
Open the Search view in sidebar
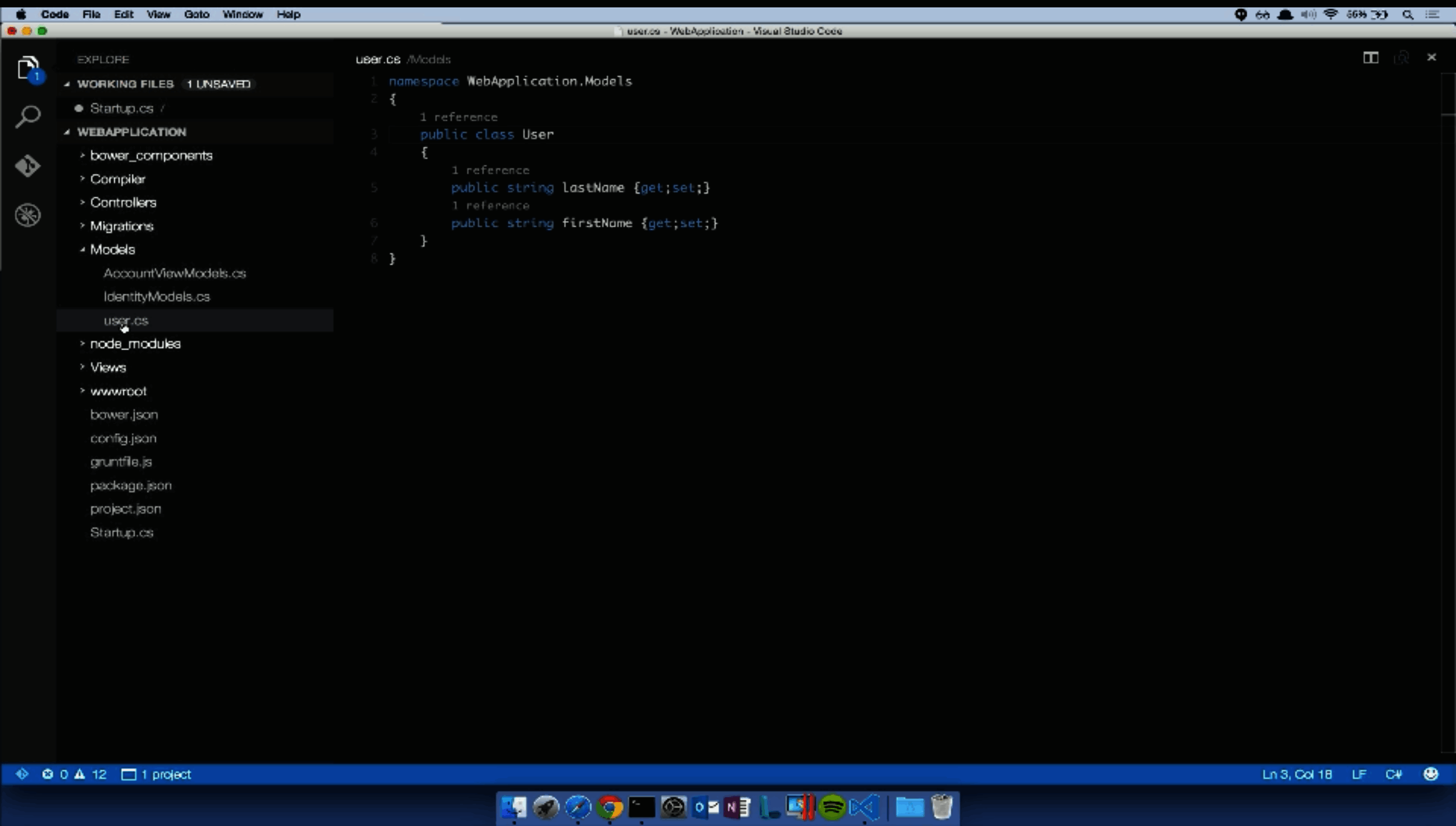click(x=27, y=117)
